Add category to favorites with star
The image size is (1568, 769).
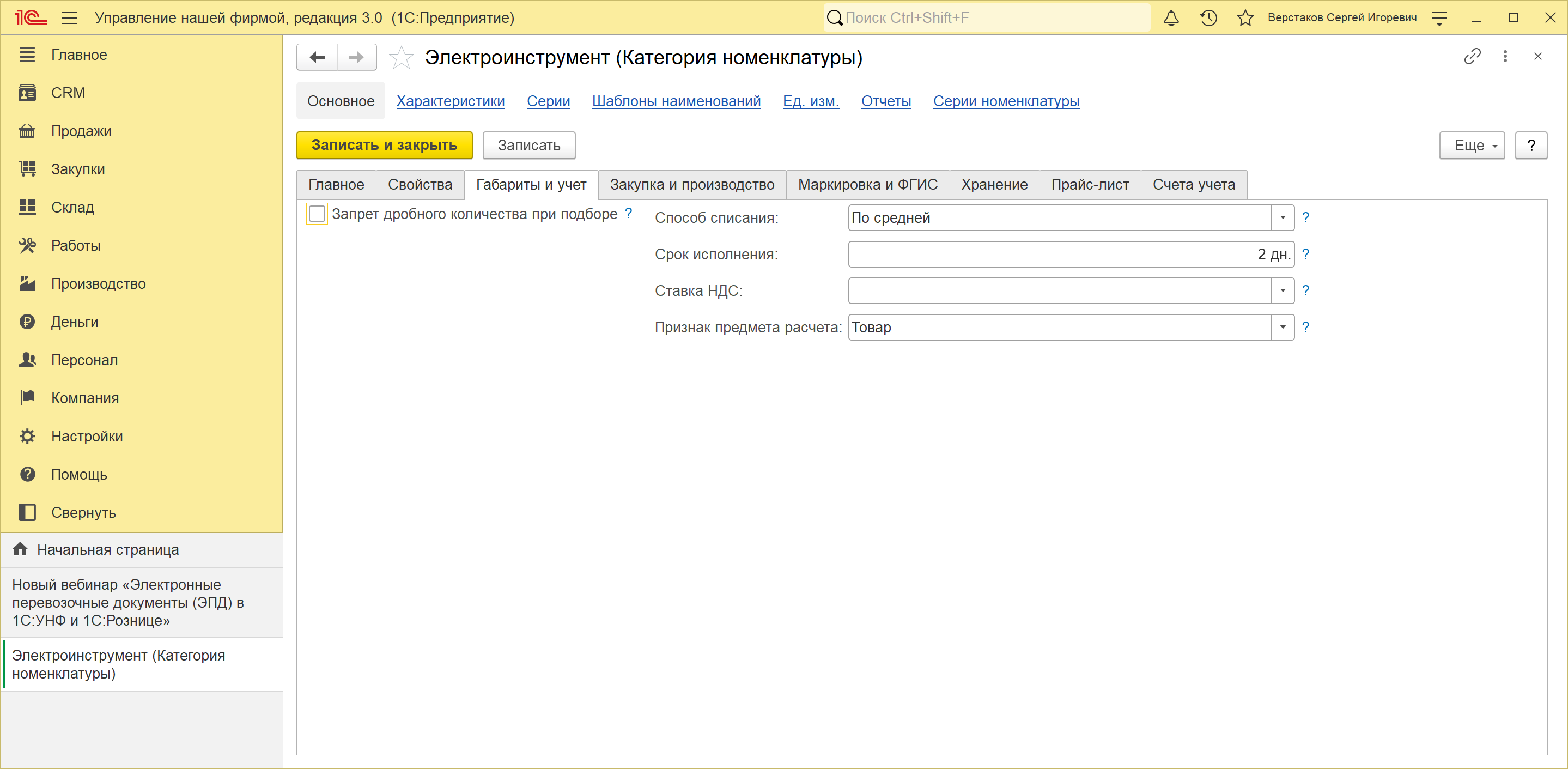pyautogui.click(x=401, y=58)
